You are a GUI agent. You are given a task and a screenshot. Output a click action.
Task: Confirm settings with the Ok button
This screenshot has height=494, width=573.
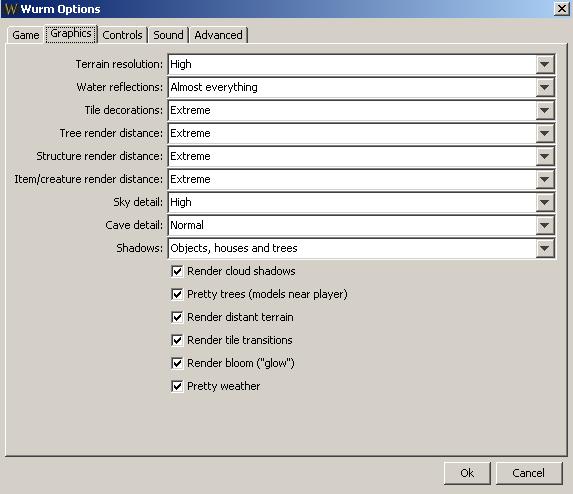pyautogui.click(x=467, y=473)
